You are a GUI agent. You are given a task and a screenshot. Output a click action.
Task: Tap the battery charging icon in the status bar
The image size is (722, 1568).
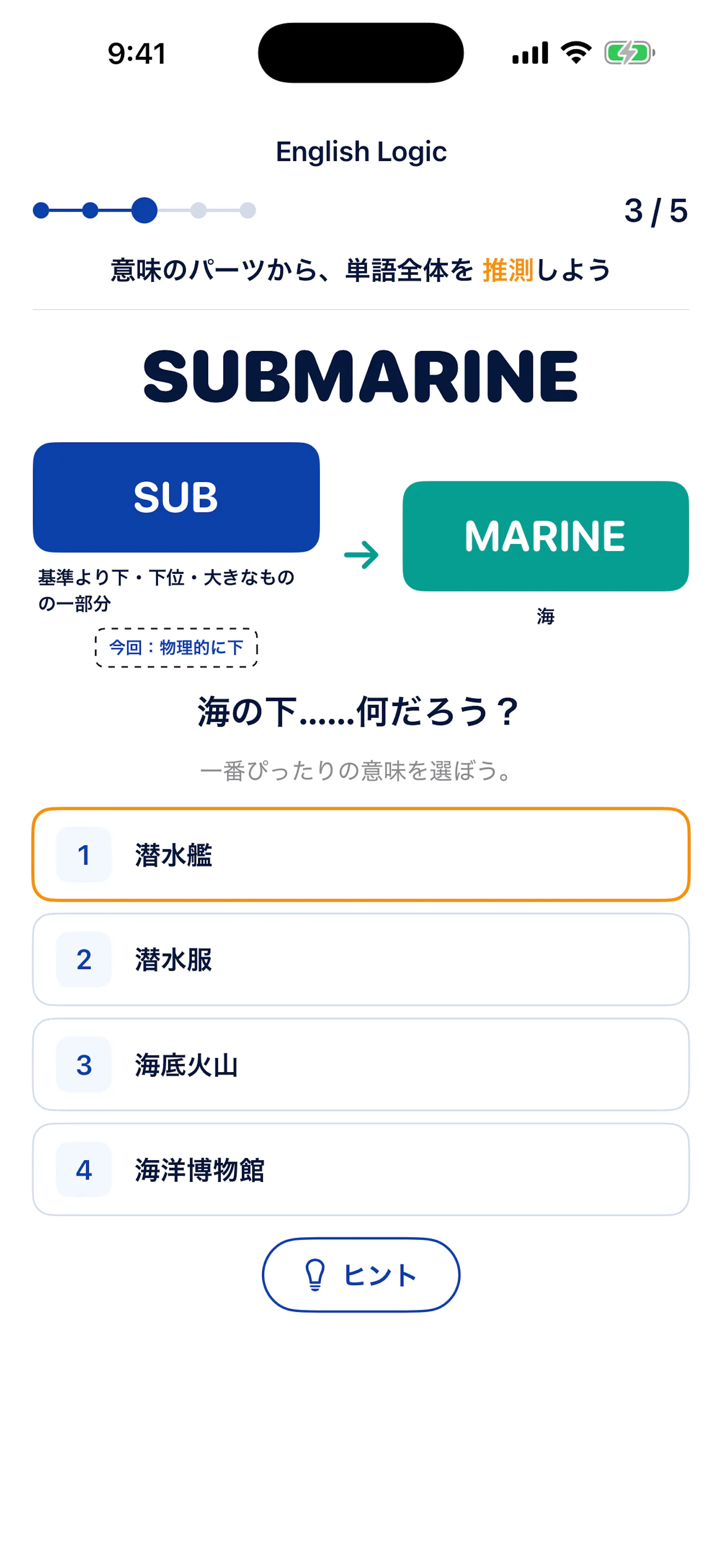pos(629,53)
